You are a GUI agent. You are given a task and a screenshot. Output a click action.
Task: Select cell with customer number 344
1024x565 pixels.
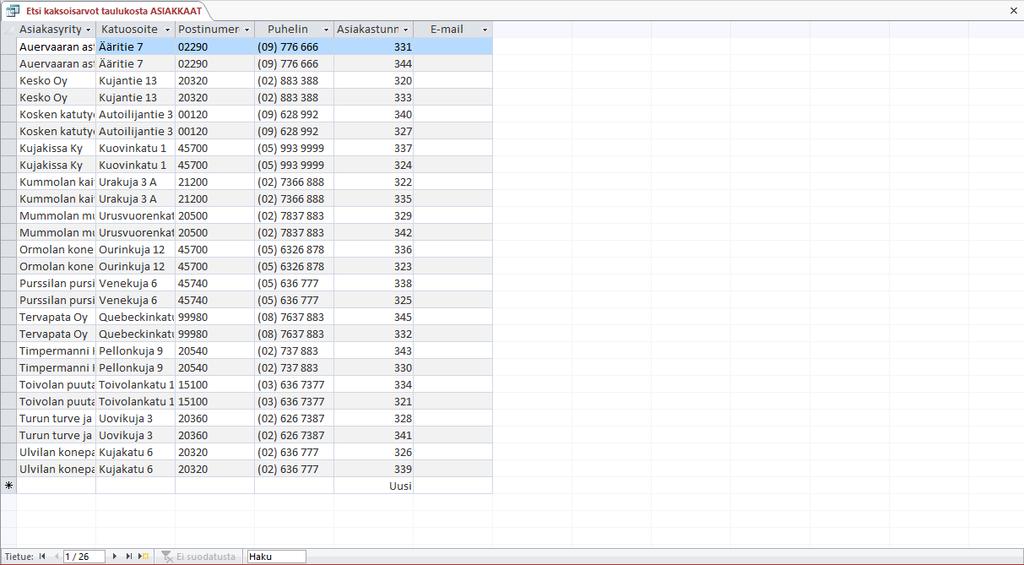point(374,64)
